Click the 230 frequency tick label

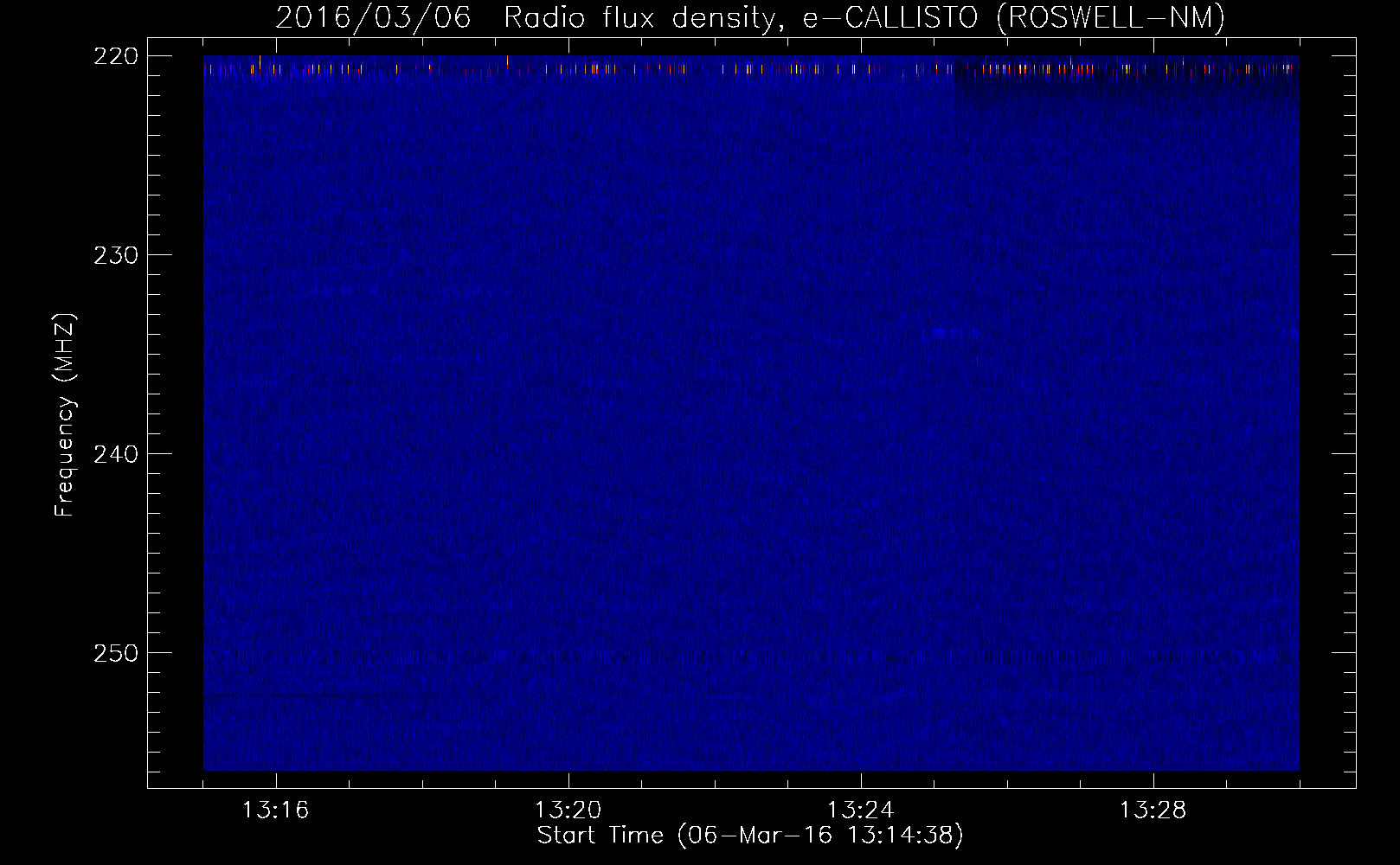[x=116, y=255]
